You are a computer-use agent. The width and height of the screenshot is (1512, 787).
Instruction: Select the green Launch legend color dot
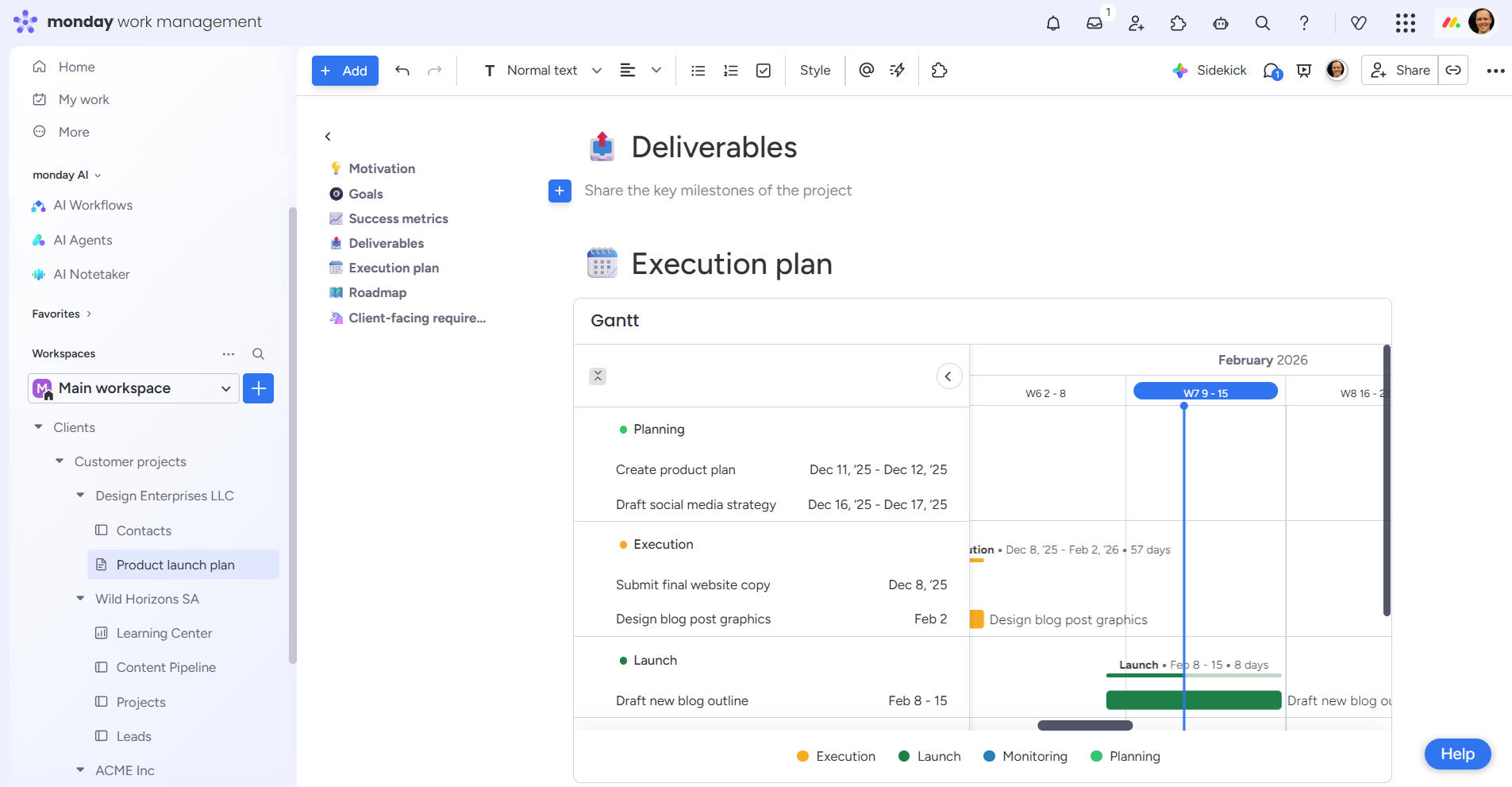(903, 756)
